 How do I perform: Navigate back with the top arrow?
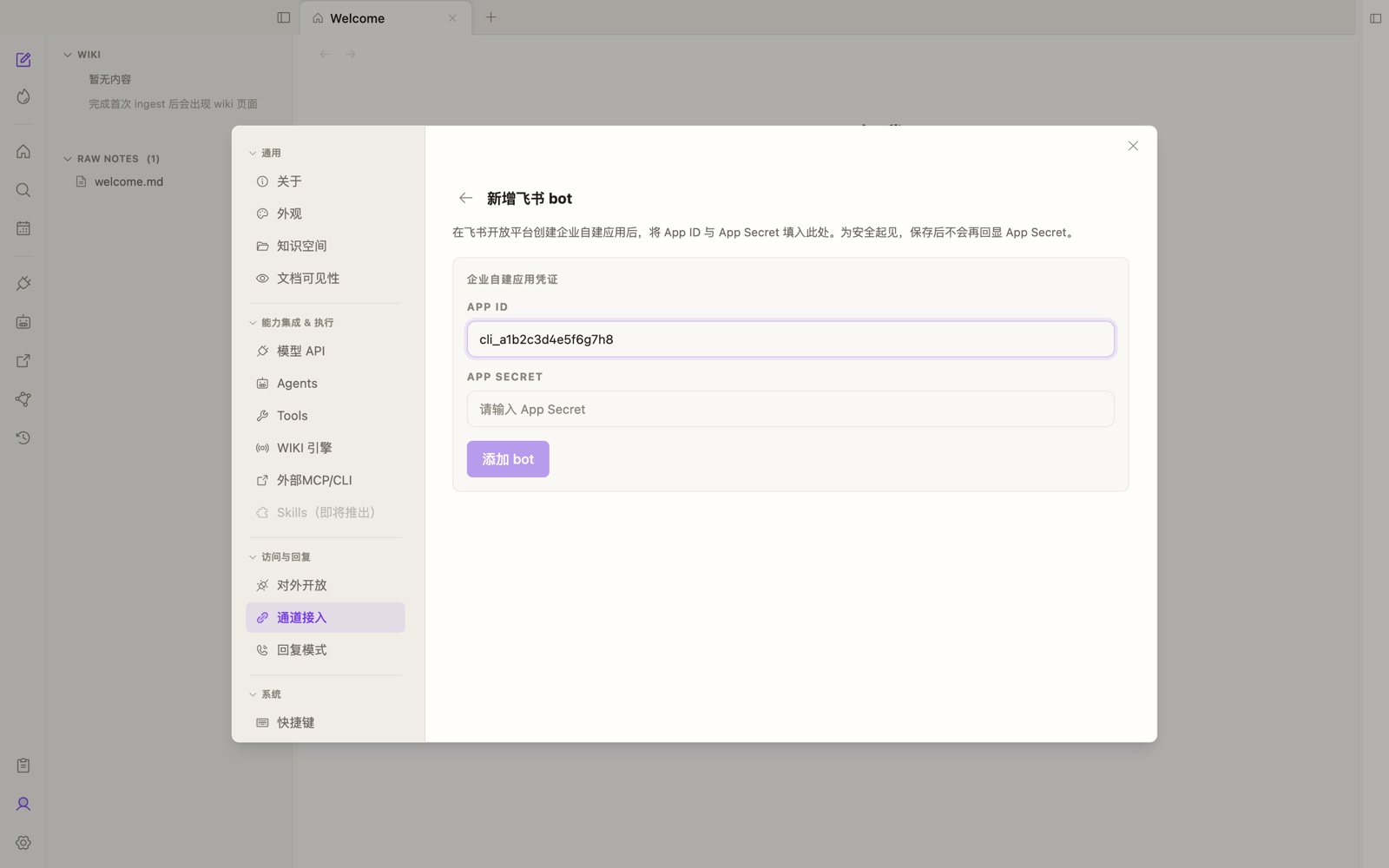pyautogui.click(x=325, y=54)
